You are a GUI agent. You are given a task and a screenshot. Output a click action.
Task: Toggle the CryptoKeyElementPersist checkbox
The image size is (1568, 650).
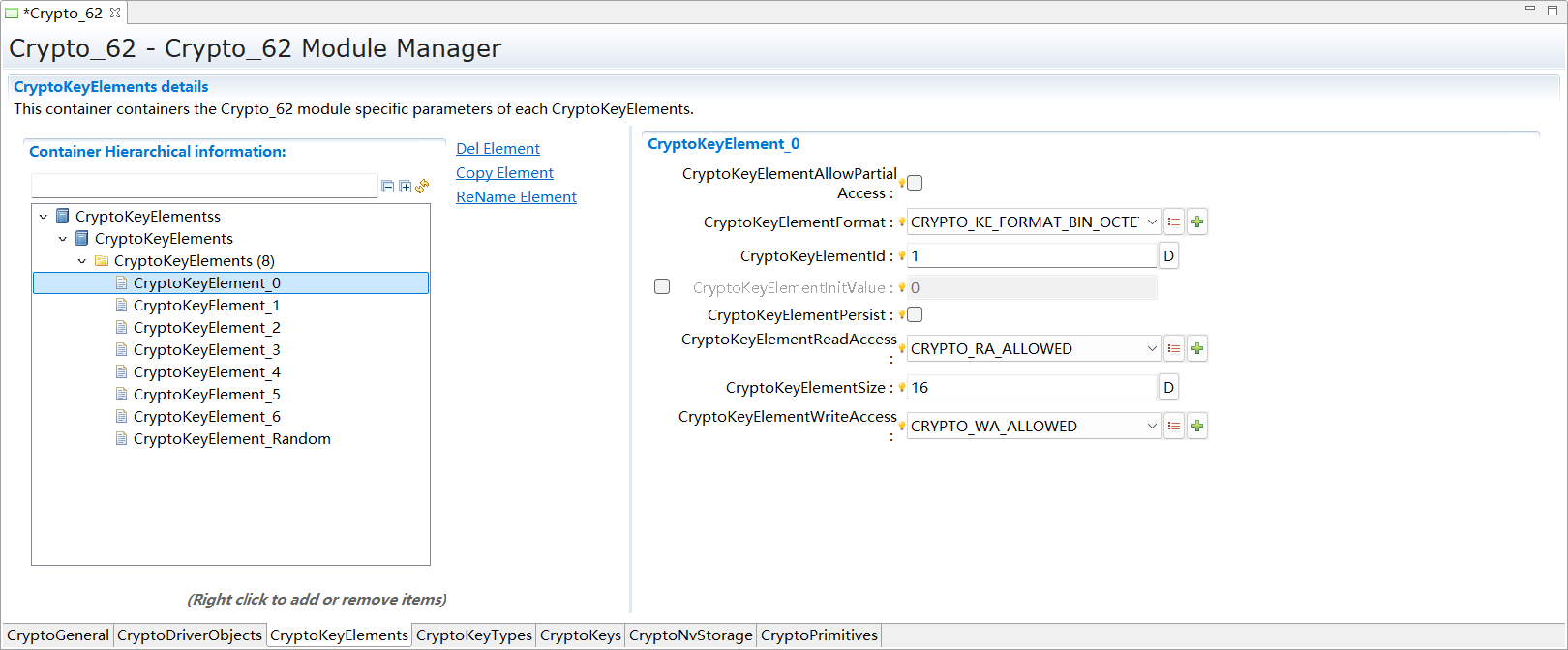915,314
